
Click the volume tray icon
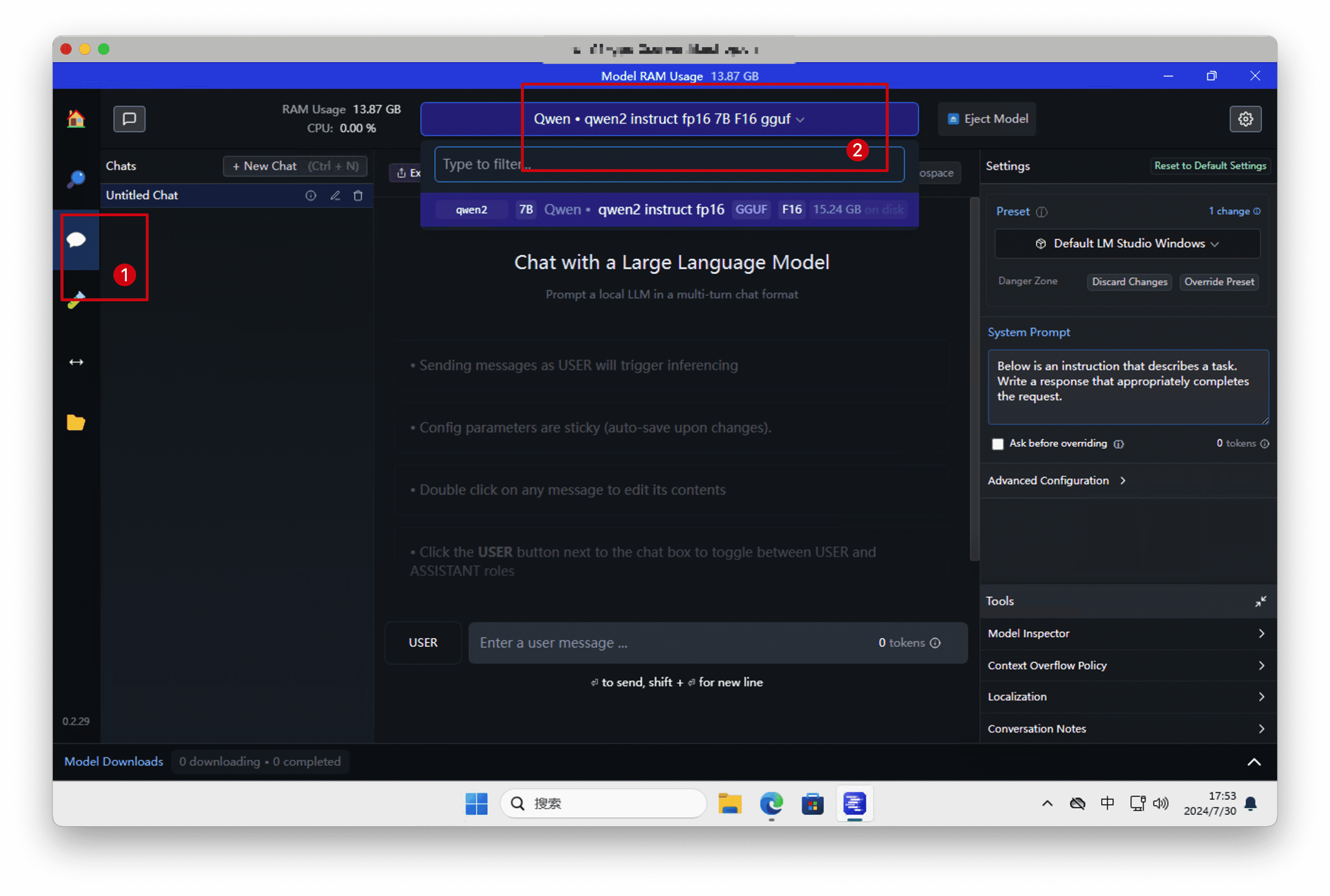point(1160,803)
